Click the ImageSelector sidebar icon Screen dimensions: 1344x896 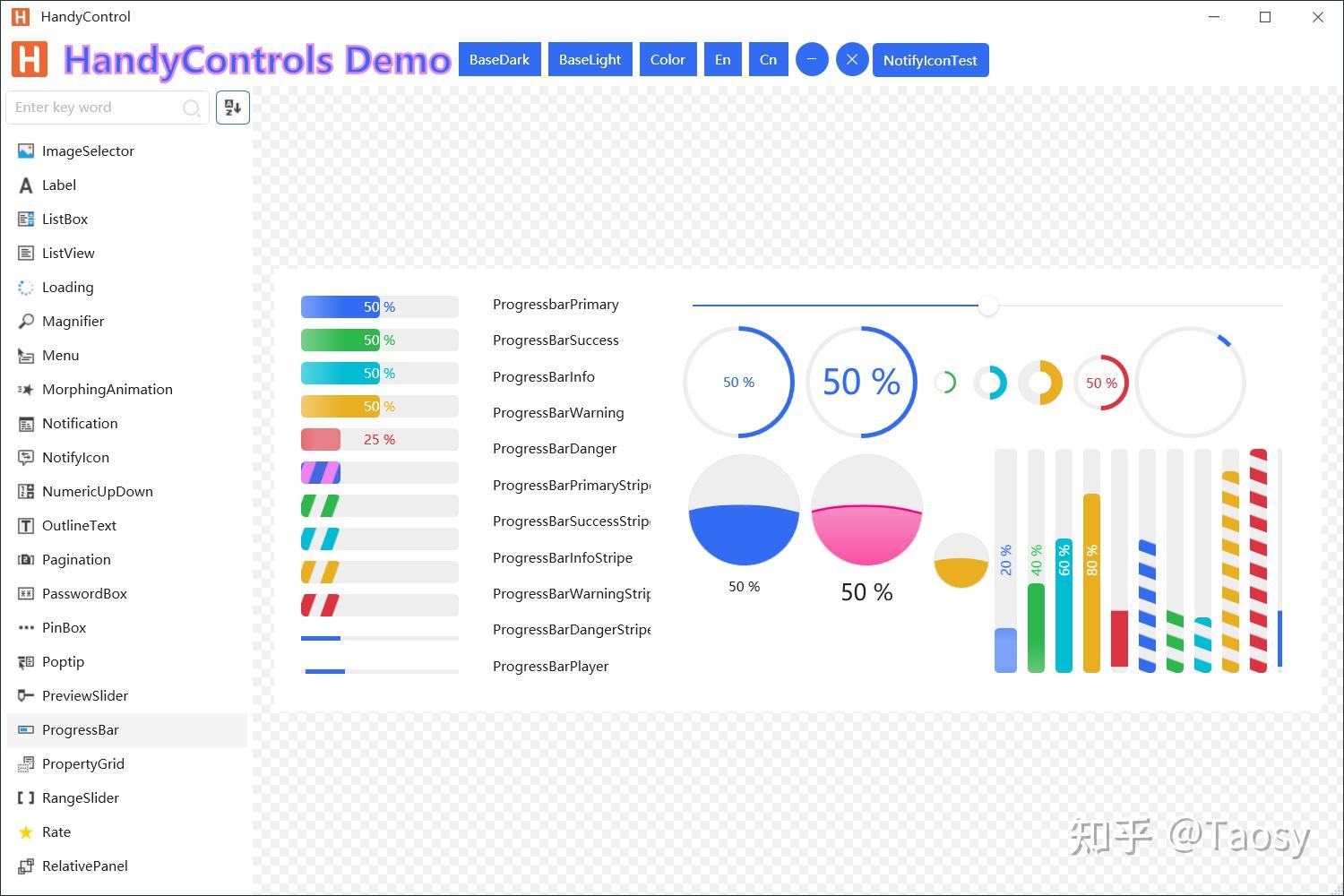(x=26, y=151)
